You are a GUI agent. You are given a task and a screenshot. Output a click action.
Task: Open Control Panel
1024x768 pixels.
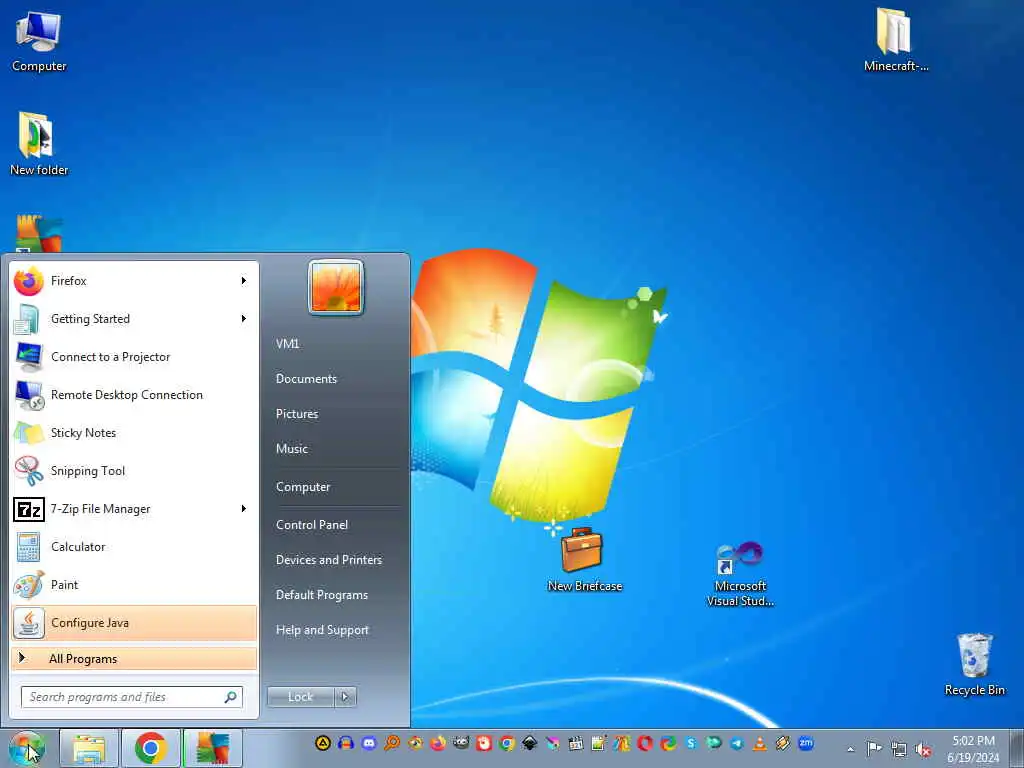coord(312,525)
